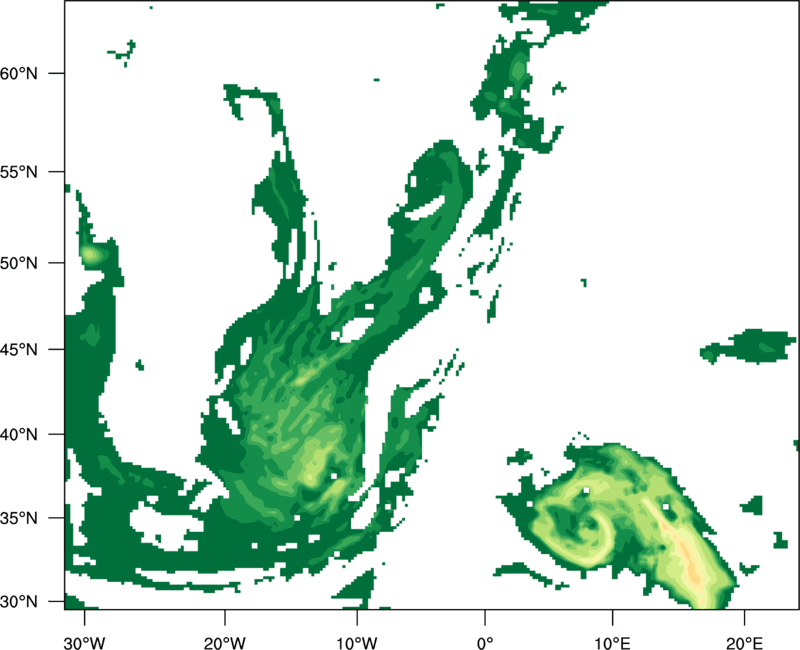
Task: Click the 60°N latitude label
Action: coord(19,73)
